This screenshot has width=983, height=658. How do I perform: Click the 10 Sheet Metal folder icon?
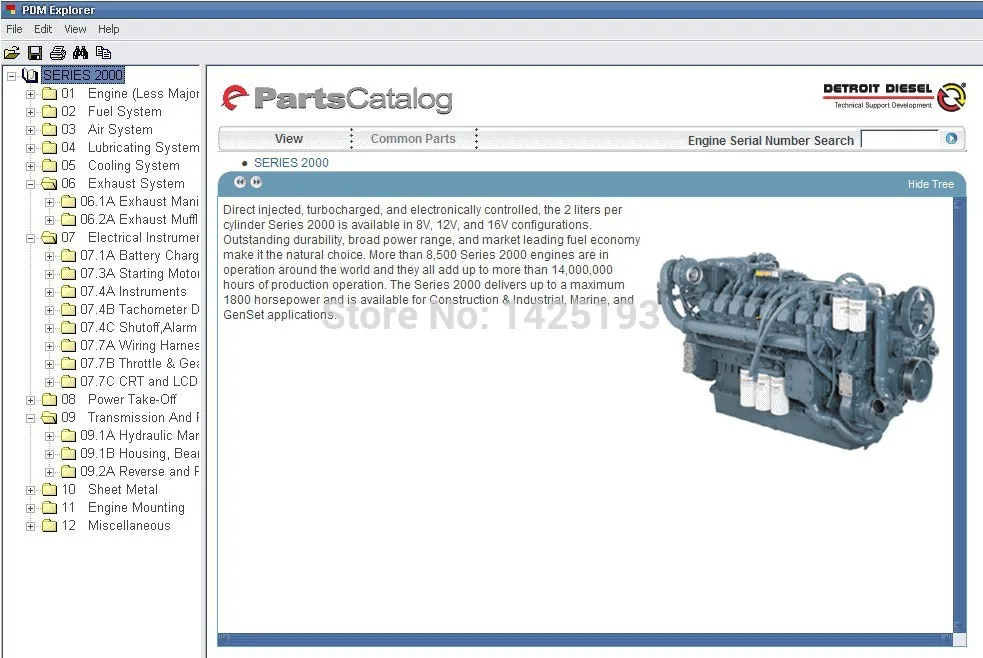50,489
